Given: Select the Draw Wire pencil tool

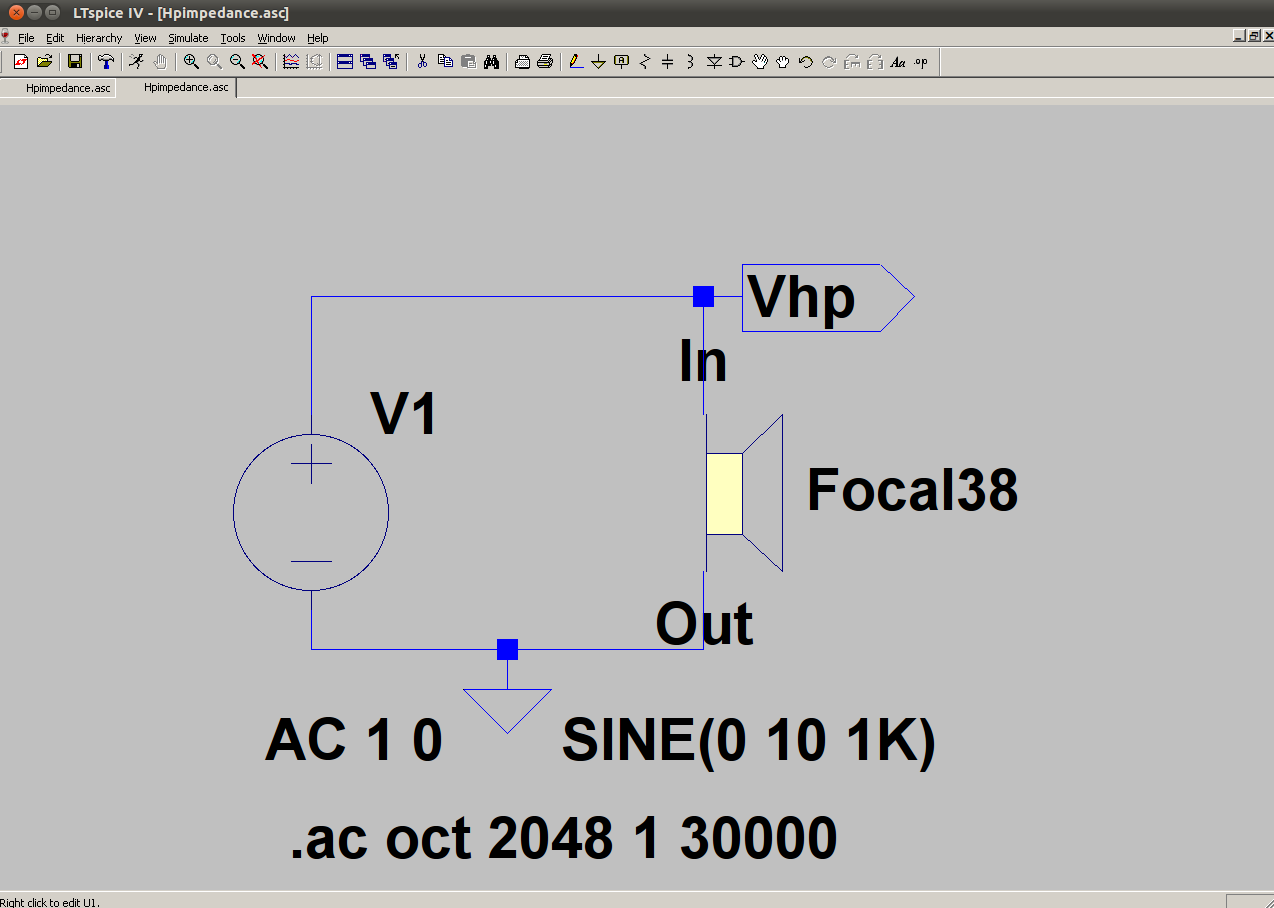Looking at the screenshot, I should coord(576,62).
